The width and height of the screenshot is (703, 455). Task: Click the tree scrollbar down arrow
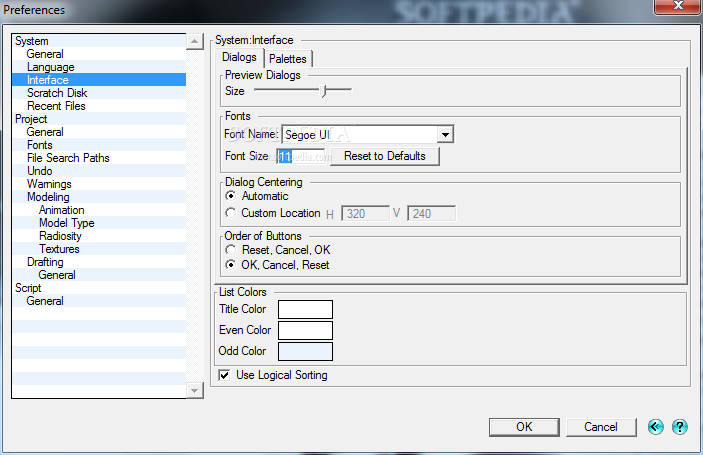click(195, 390)
